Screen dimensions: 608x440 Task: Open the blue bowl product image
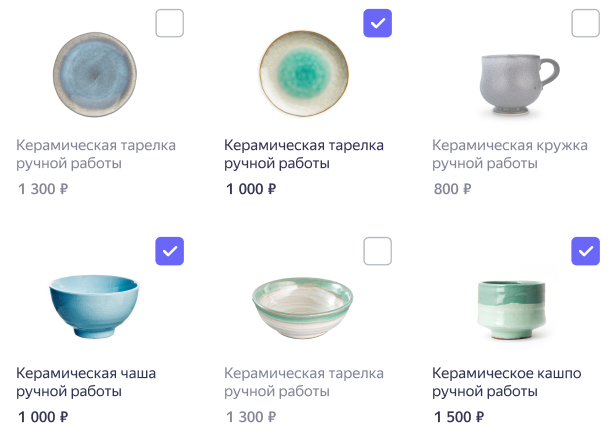click(x=94, y=306)
